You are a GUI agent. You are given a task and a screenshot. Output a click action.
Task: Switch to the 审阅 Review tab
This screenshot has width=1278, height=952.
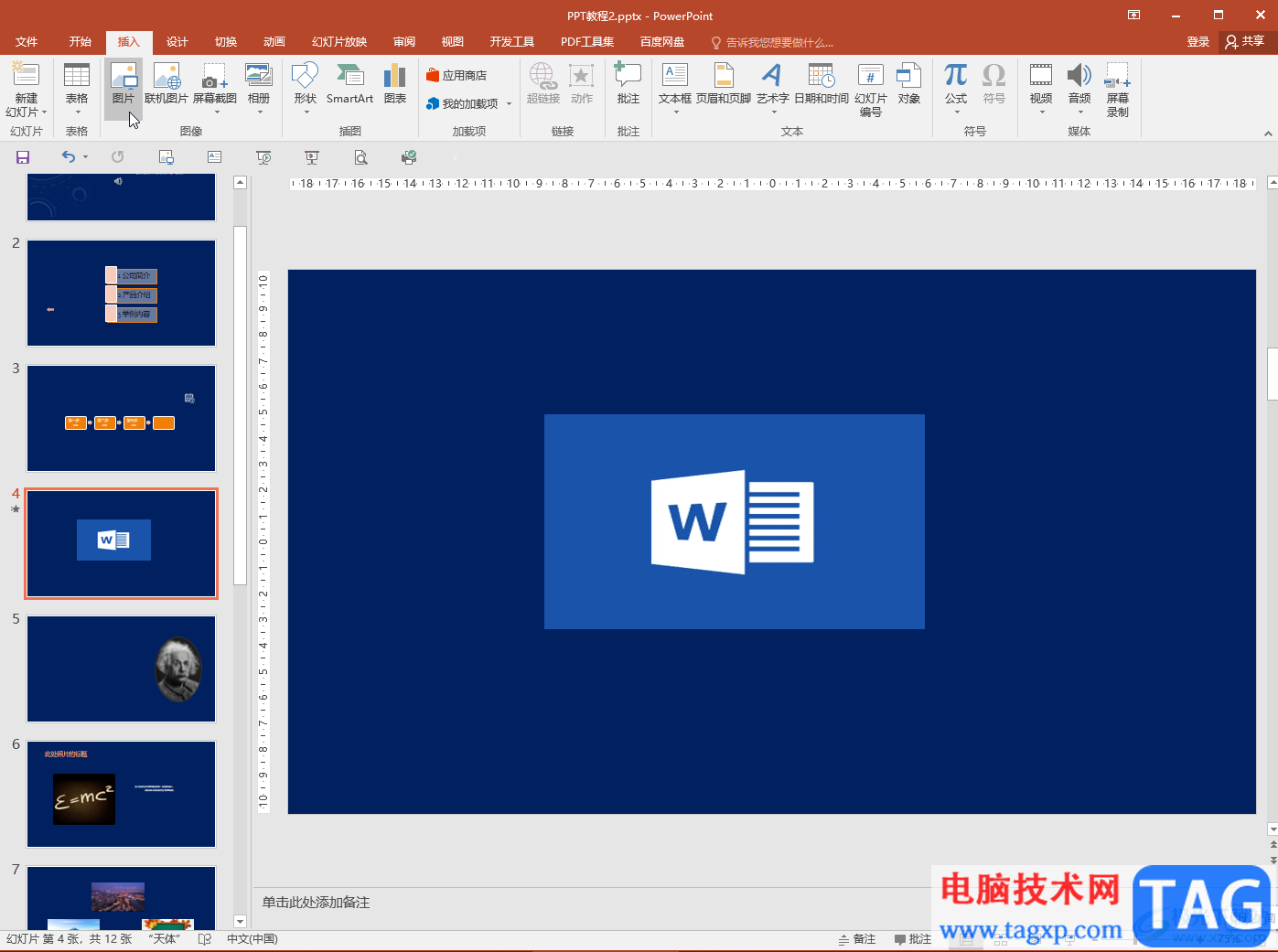point(404,42)
